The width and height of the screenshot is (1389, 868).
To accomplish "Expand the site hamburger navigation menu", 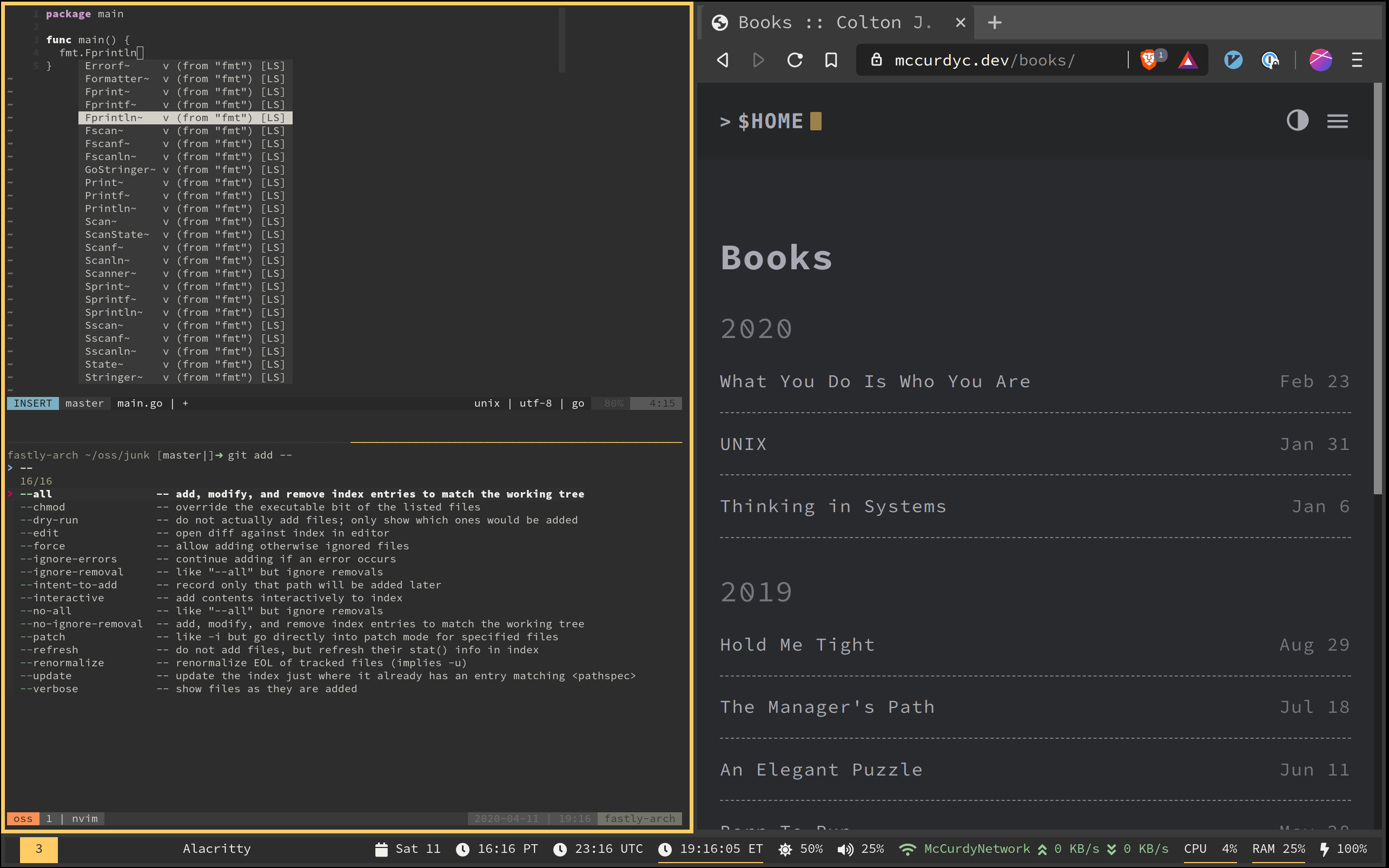I will tap(1337, 121).
